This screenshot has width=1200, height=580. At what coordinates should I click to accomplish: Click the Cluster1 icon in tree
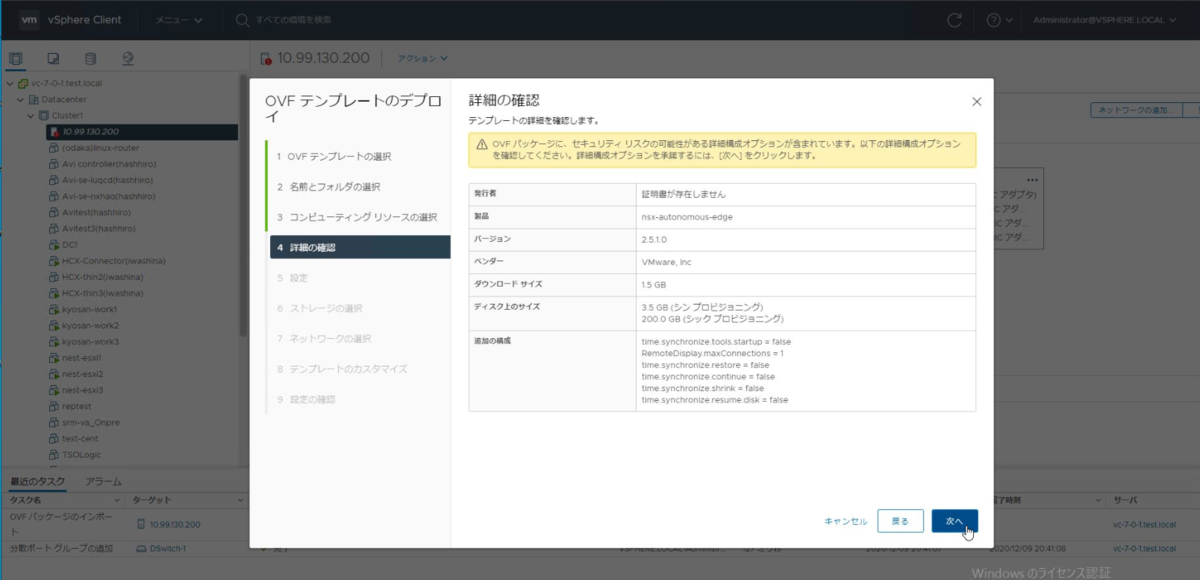(x=43, y=115)
